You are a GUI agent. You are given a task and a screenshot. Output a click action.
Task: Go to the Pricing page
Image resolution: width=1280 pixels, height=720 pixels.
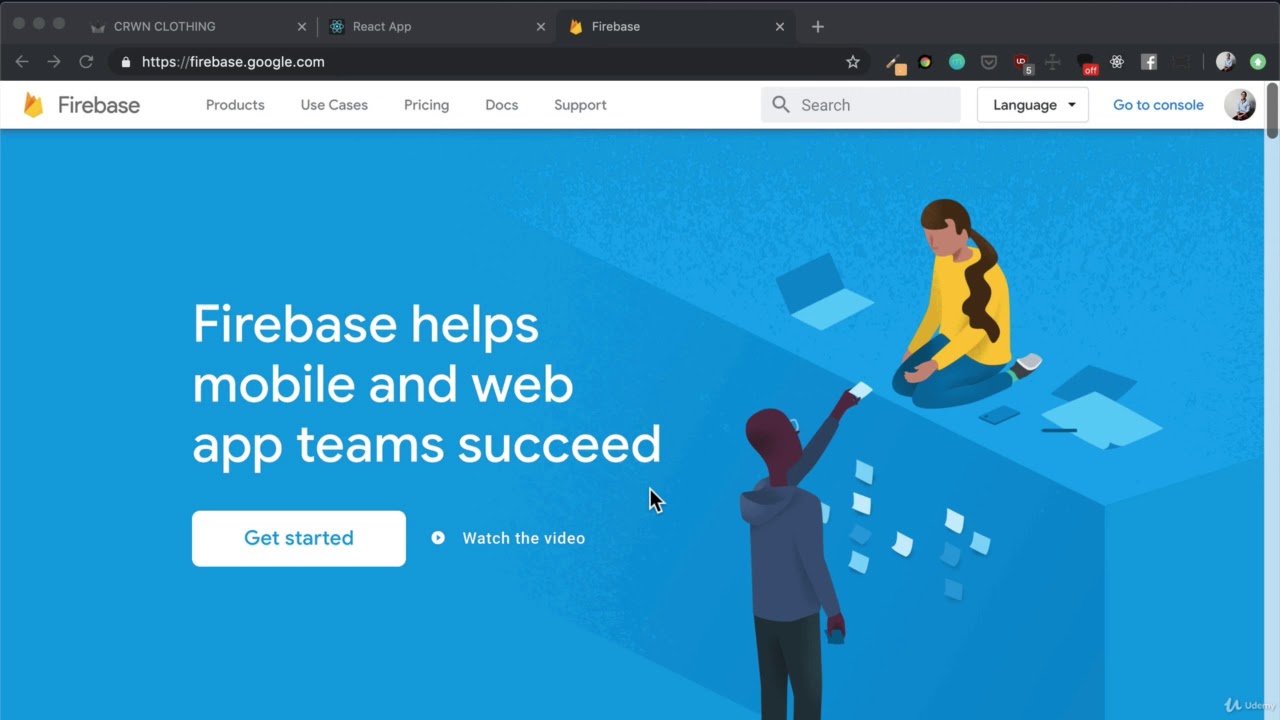426,105
